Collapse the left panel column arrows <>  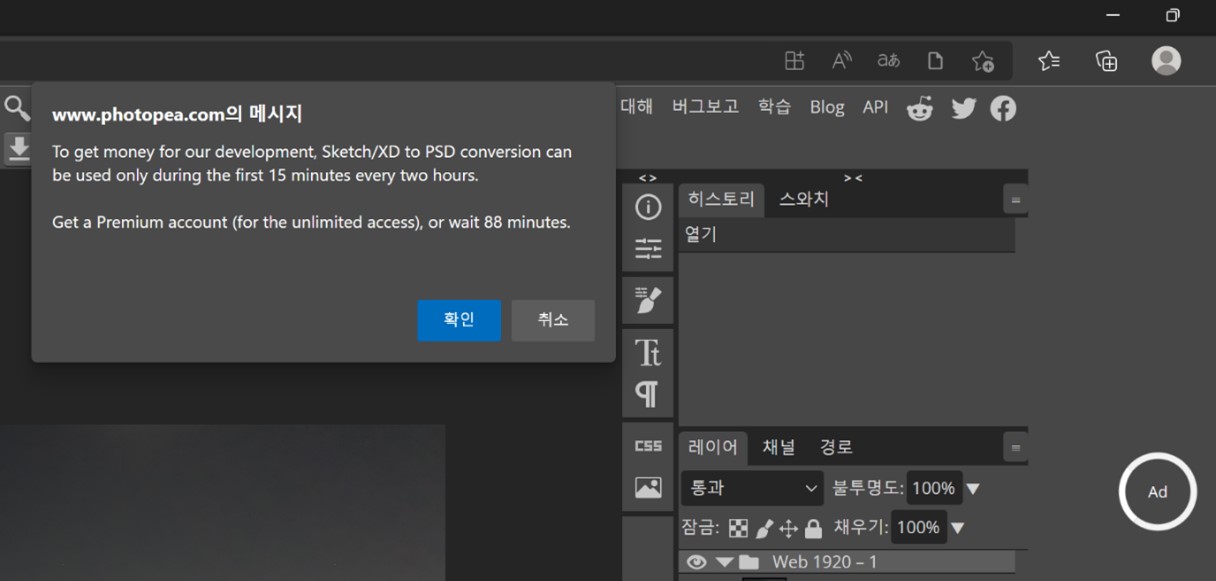(648, 178)
